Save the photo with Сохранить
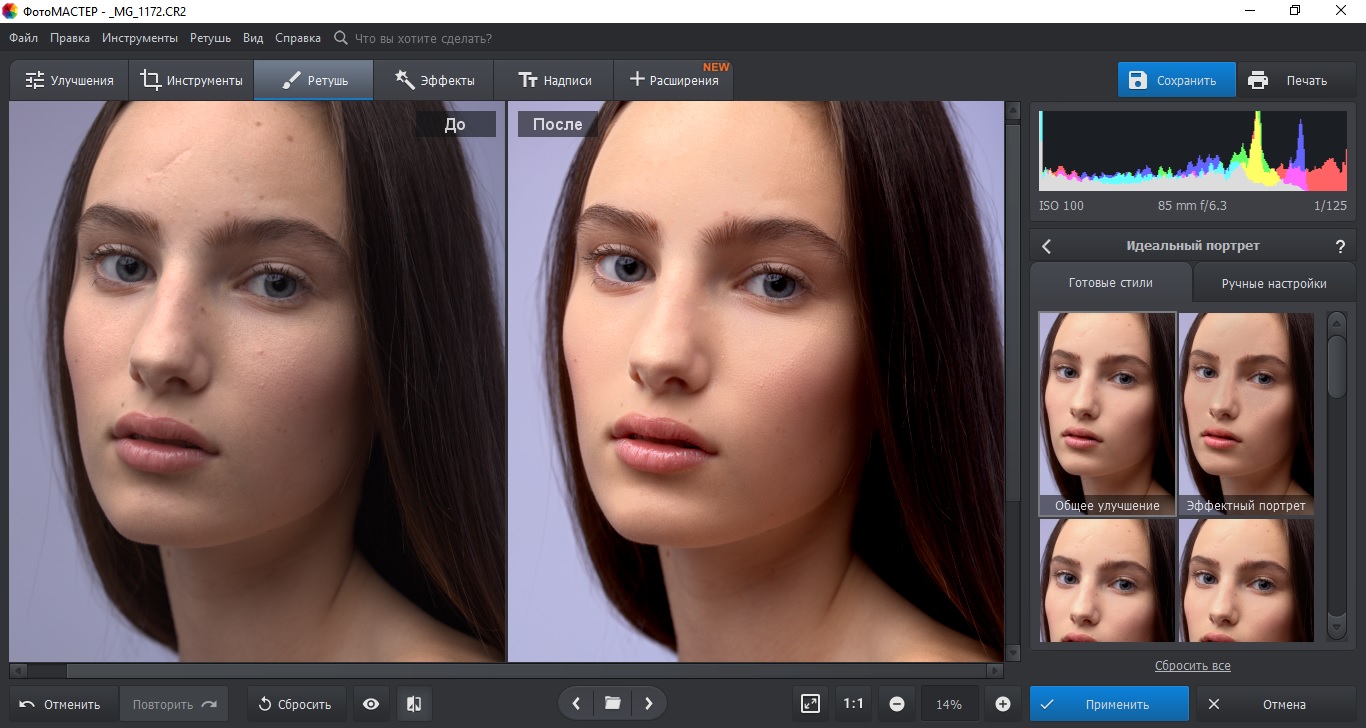This screenshot has width=1366, height=728. click(x=1176, y=80)
